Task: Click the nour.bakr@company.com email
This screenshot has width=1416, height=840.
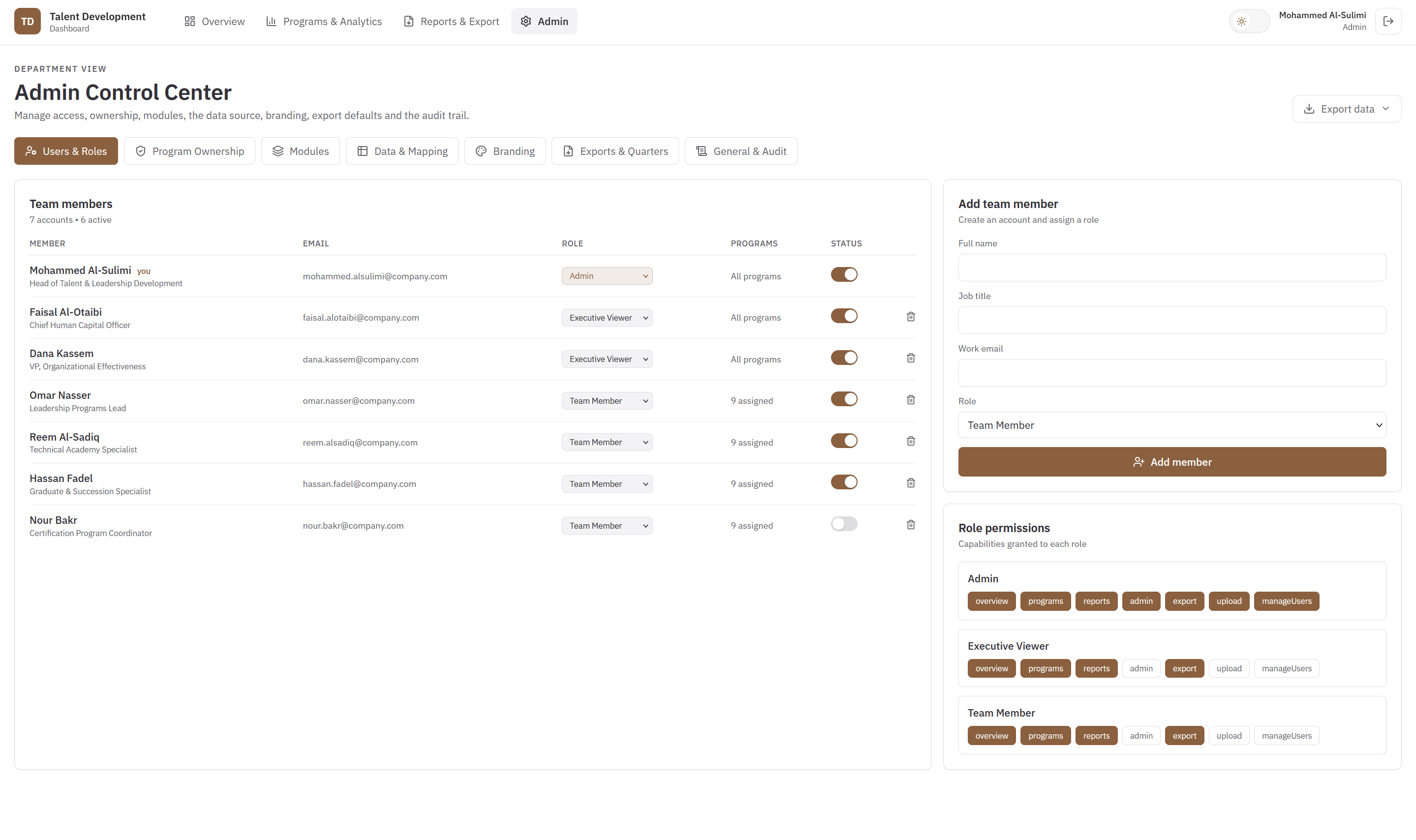Action: point(353,526)
